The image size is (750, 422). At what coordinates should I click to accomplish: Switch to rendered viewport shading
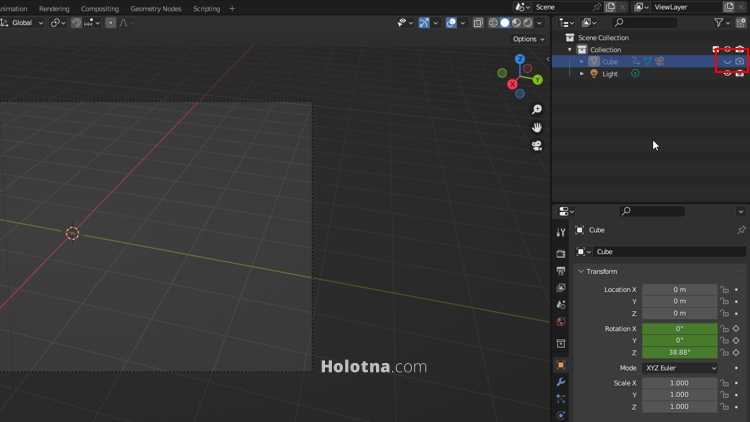click(x=528, y=22)
